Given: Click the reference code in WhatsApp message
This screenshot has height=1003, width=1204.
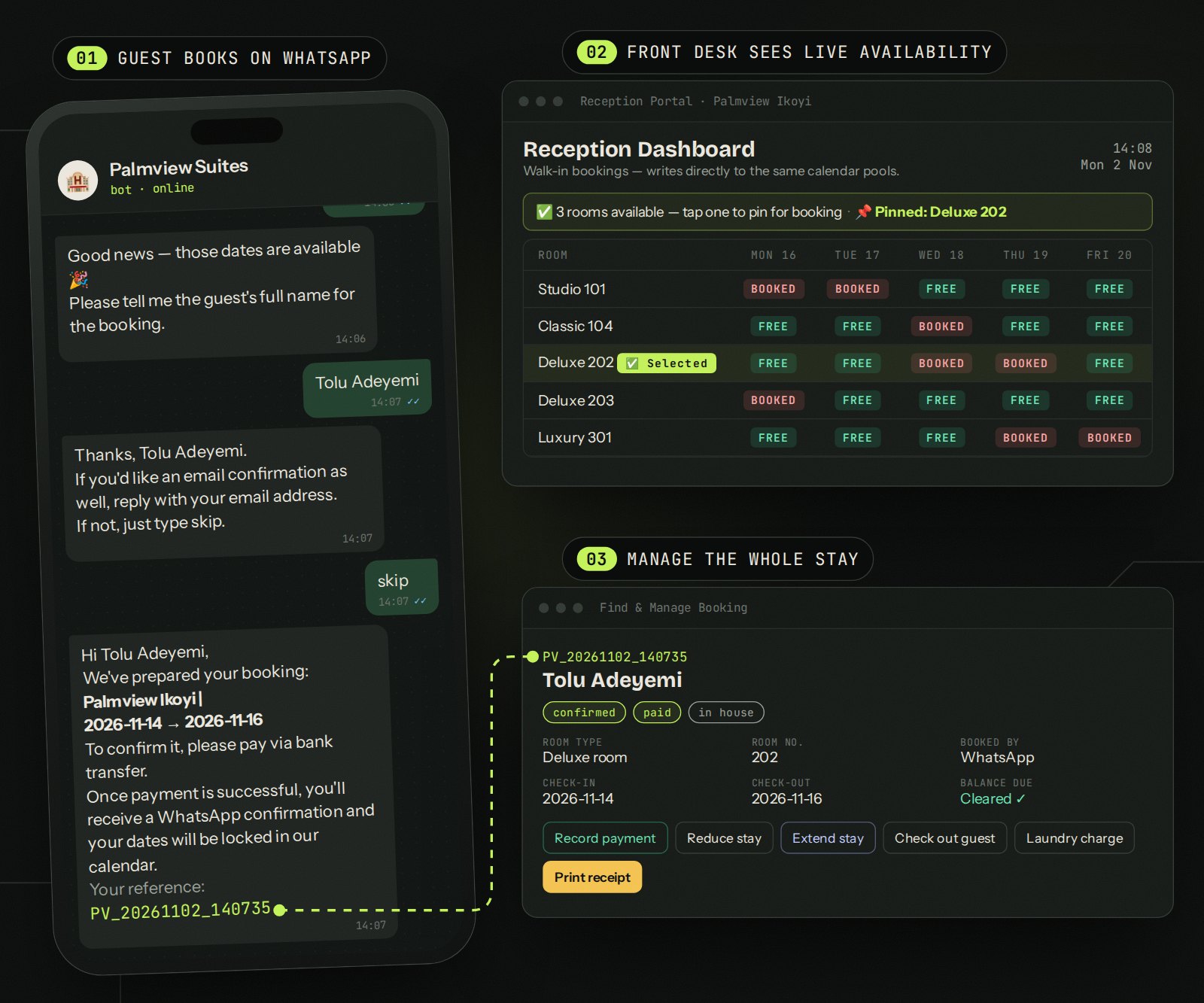Looking at the screenshot, I should tap(180, 910).
